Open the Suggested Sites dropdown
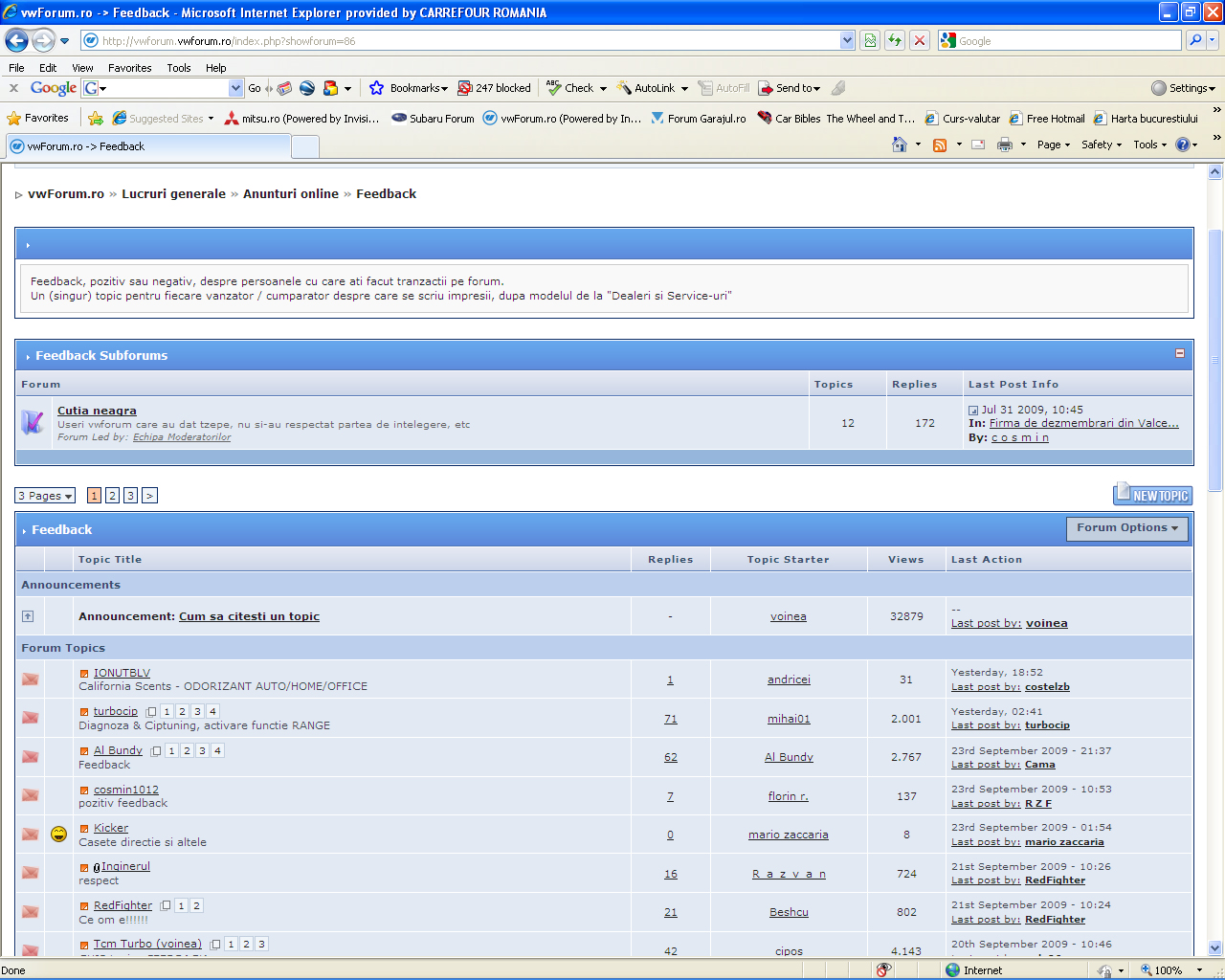The height and width of the screenshot is (980, 1225). click(x=211, y=119)
